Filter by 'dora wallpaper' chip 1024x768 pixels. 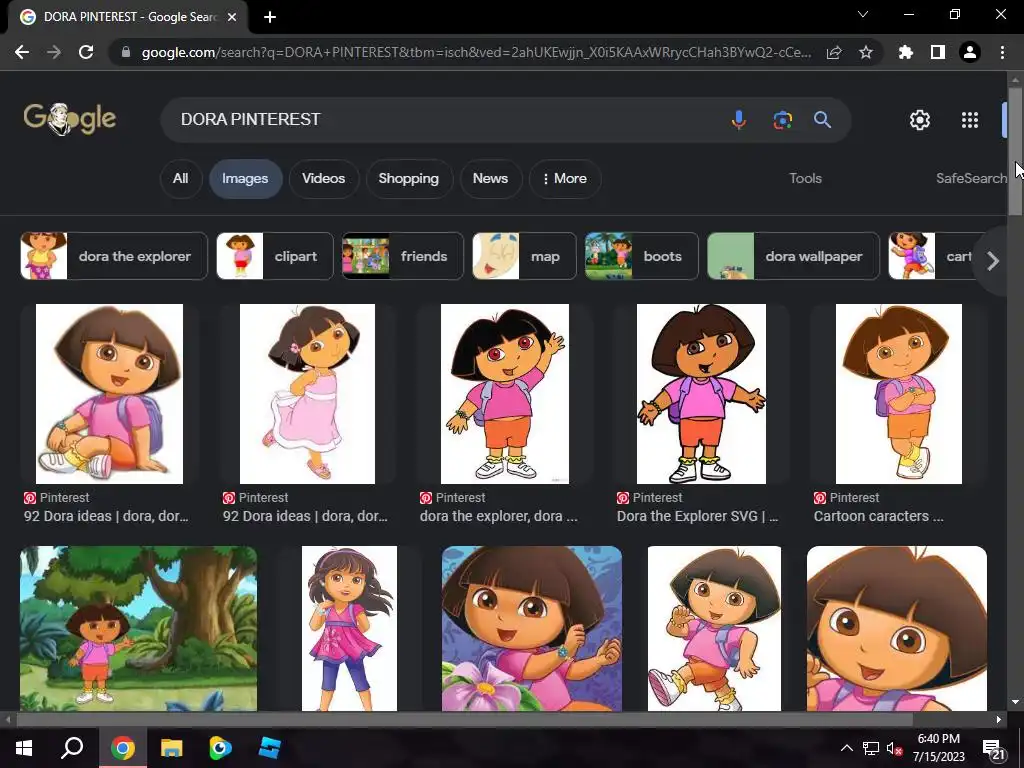(x=793, y=256)
